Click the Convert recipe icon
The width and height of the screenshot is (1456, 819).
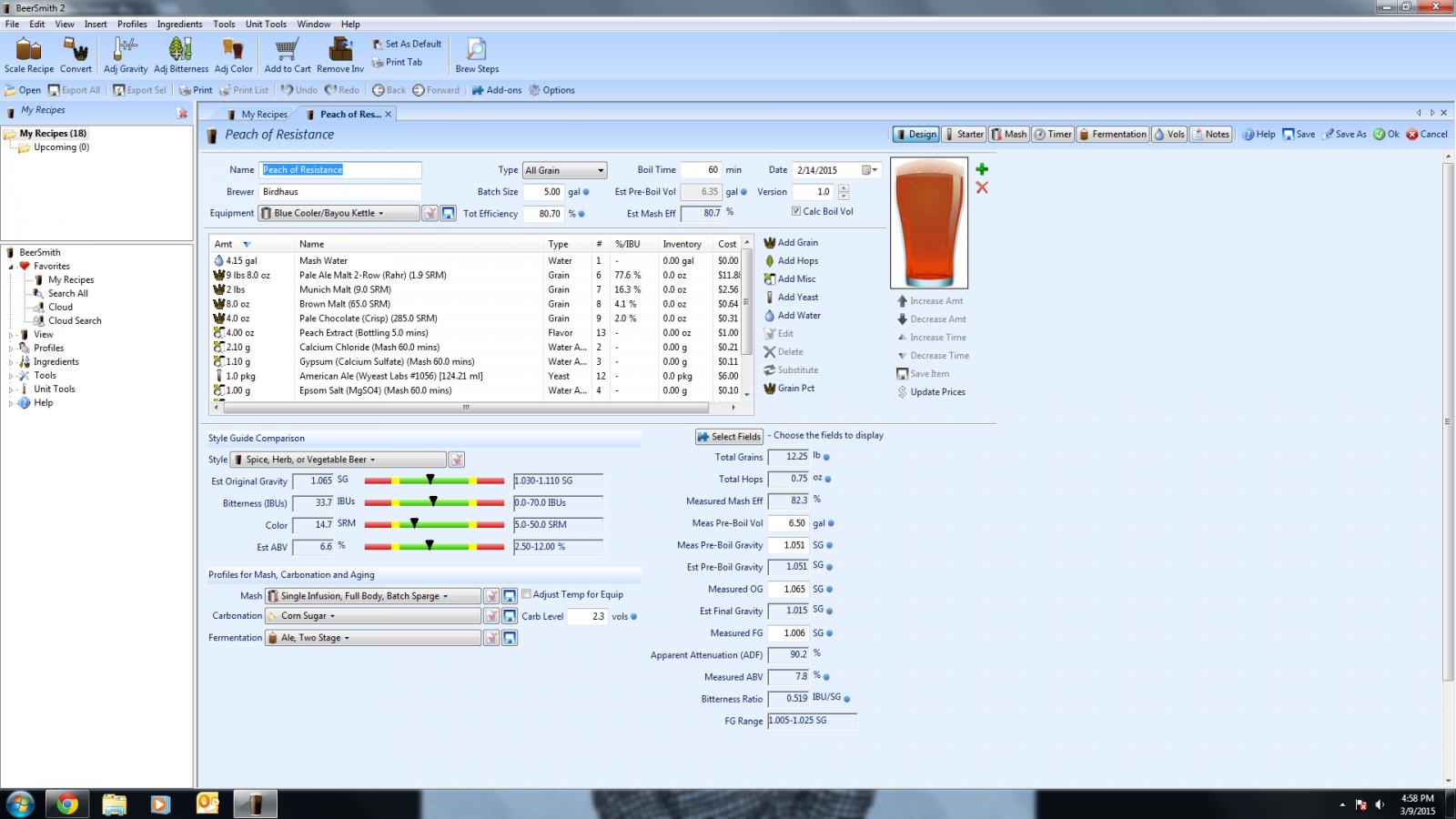click(x=76, y=56)
